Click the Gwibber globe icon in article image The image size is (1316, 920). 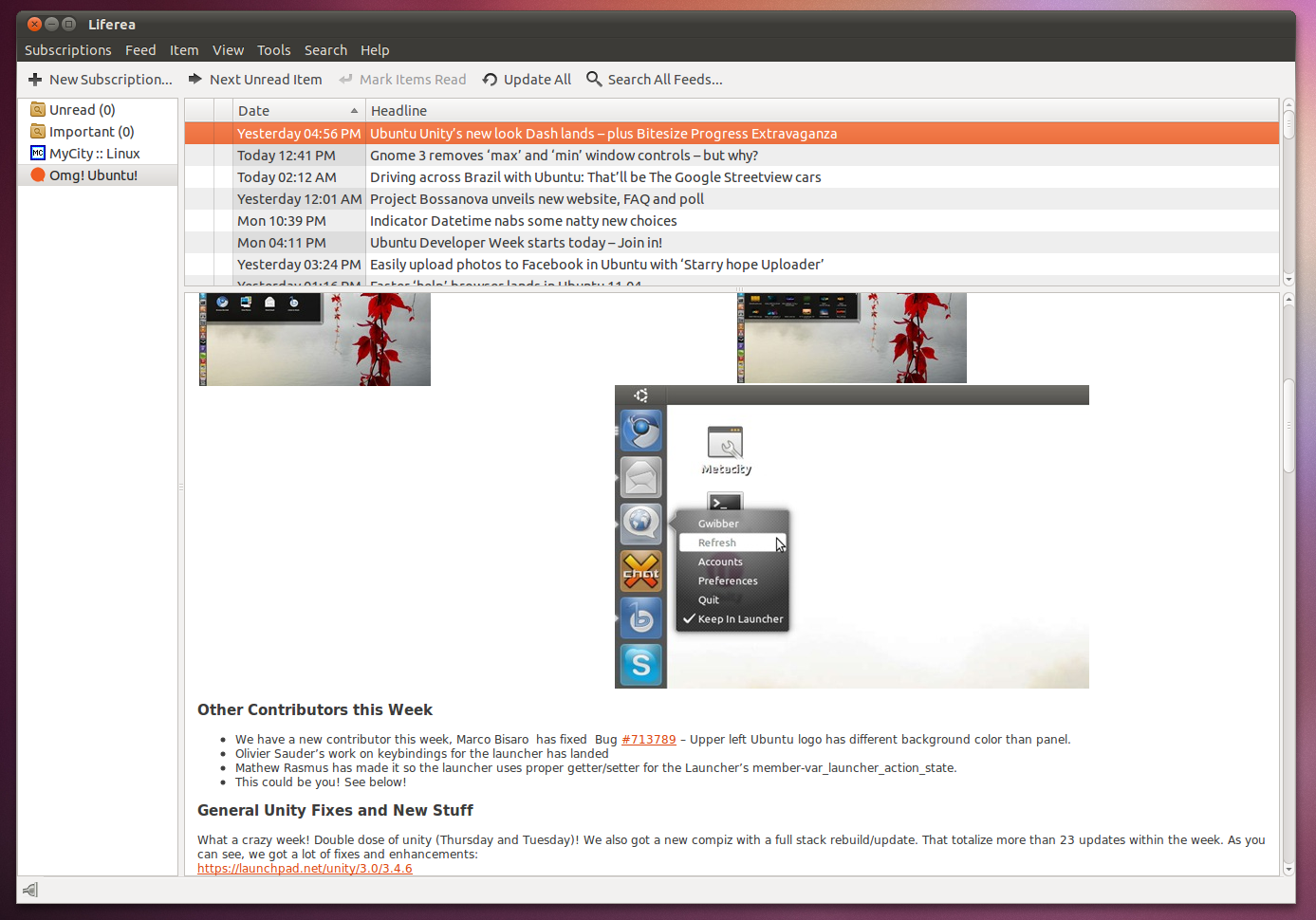641,524
